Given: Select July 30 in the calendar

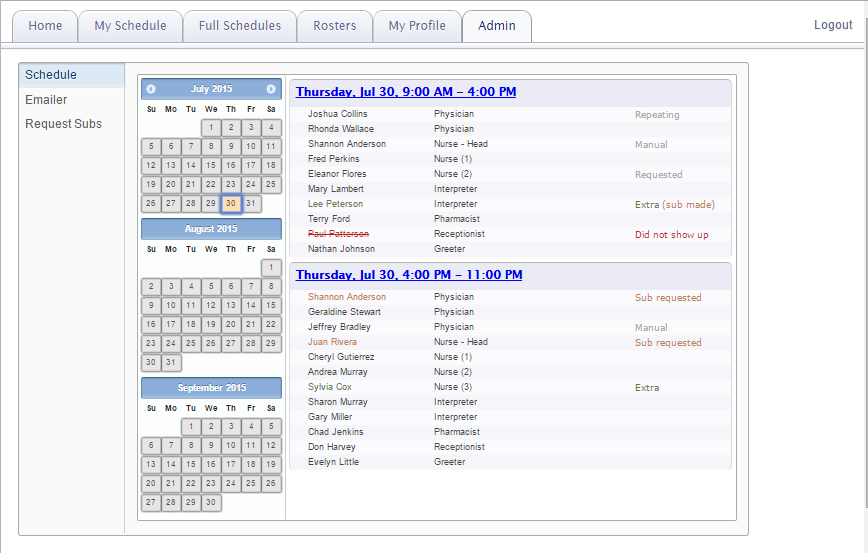Looking at the screenshot, I should pyautogui.click(x=231, y=203).
